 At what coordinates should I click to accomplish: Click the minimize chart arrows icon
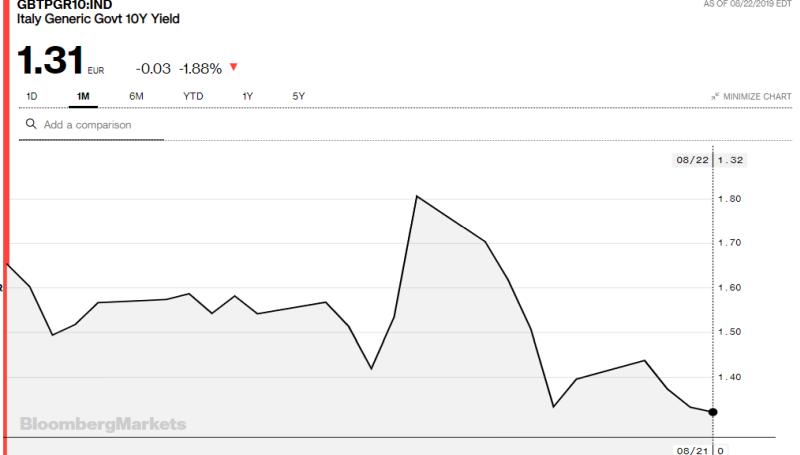(715, 96)
